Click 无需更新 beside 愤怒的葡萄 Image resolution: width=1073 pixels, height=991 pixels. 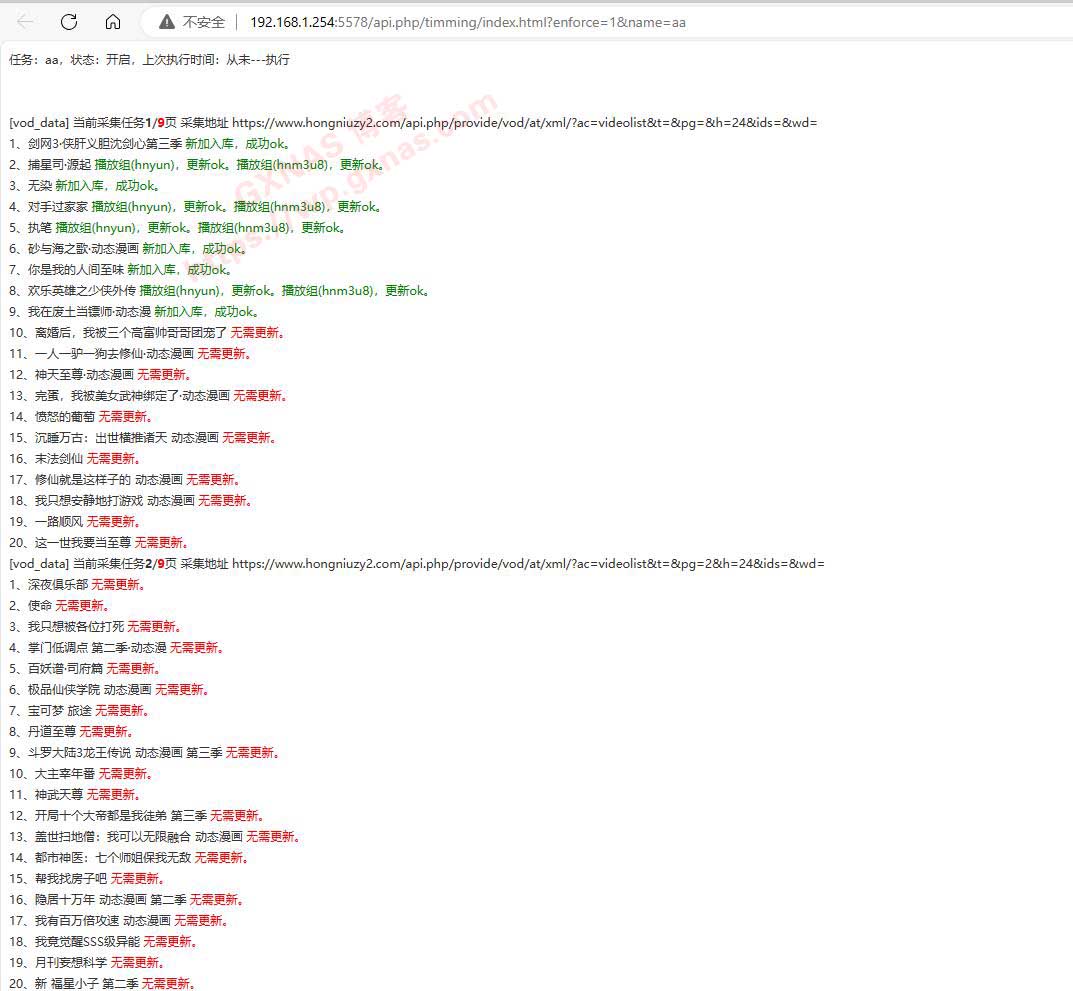pos(125,417)
